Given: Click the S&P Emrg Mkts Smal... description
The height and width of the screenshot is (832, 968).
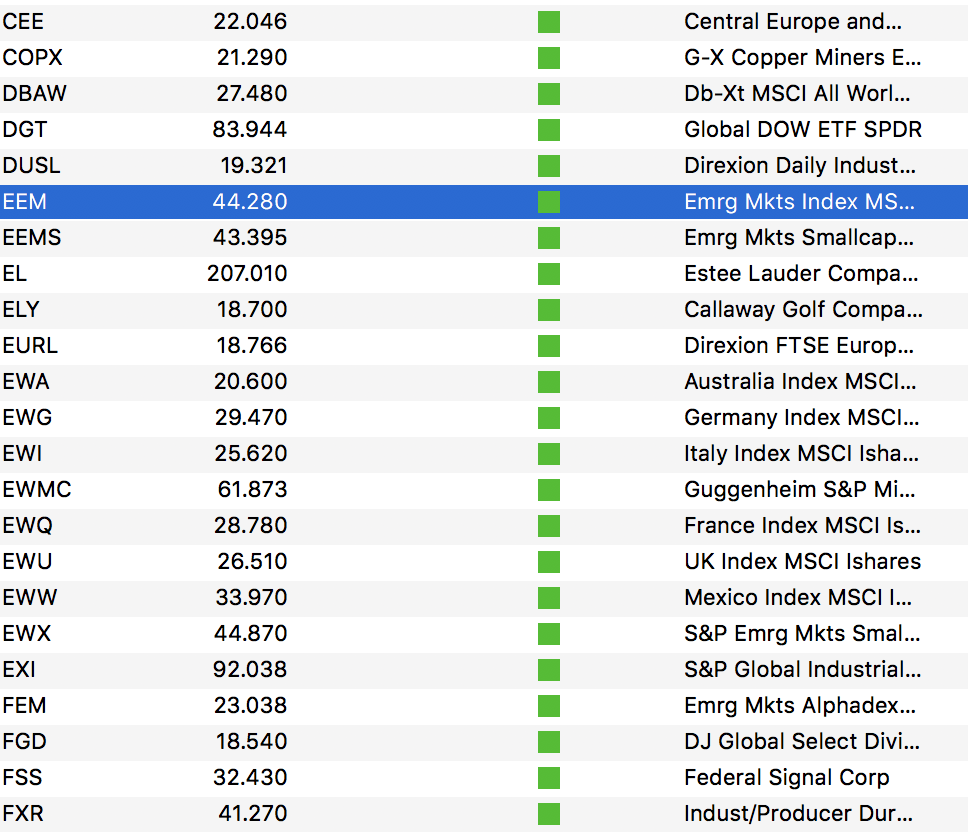Looking at the screenshot, I should click(802, 633).
